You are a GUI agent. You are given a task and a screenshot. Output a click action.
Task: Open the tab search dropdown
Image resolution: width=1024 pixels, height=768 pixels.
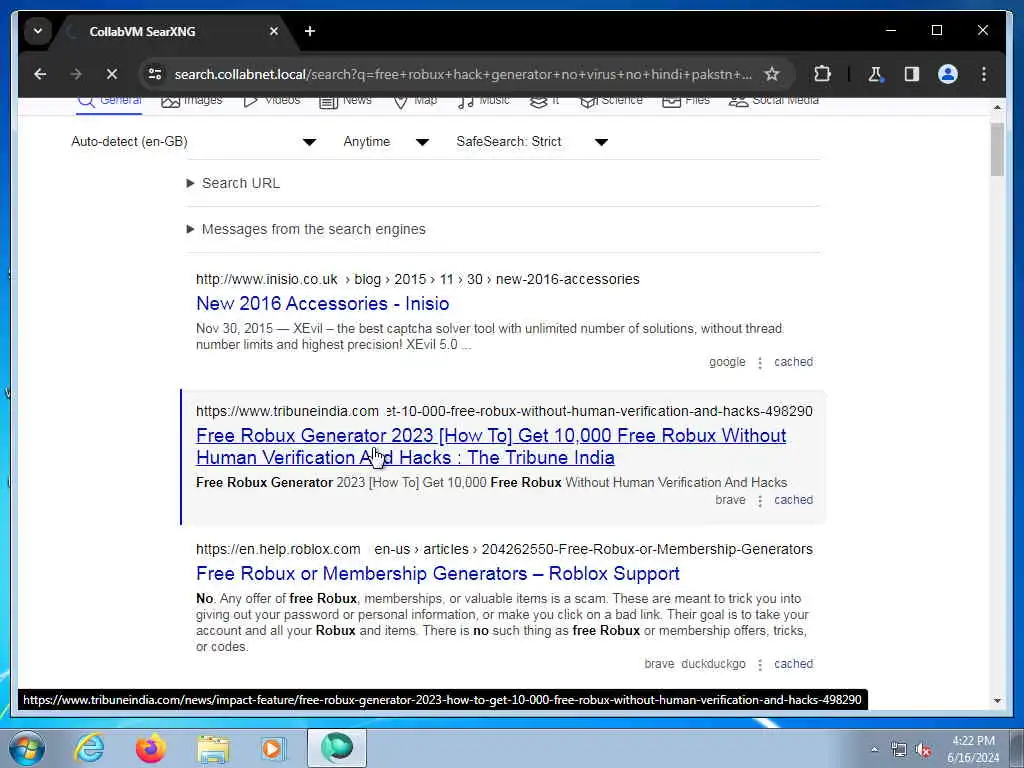pyautogui.click(x=38, y=31)
